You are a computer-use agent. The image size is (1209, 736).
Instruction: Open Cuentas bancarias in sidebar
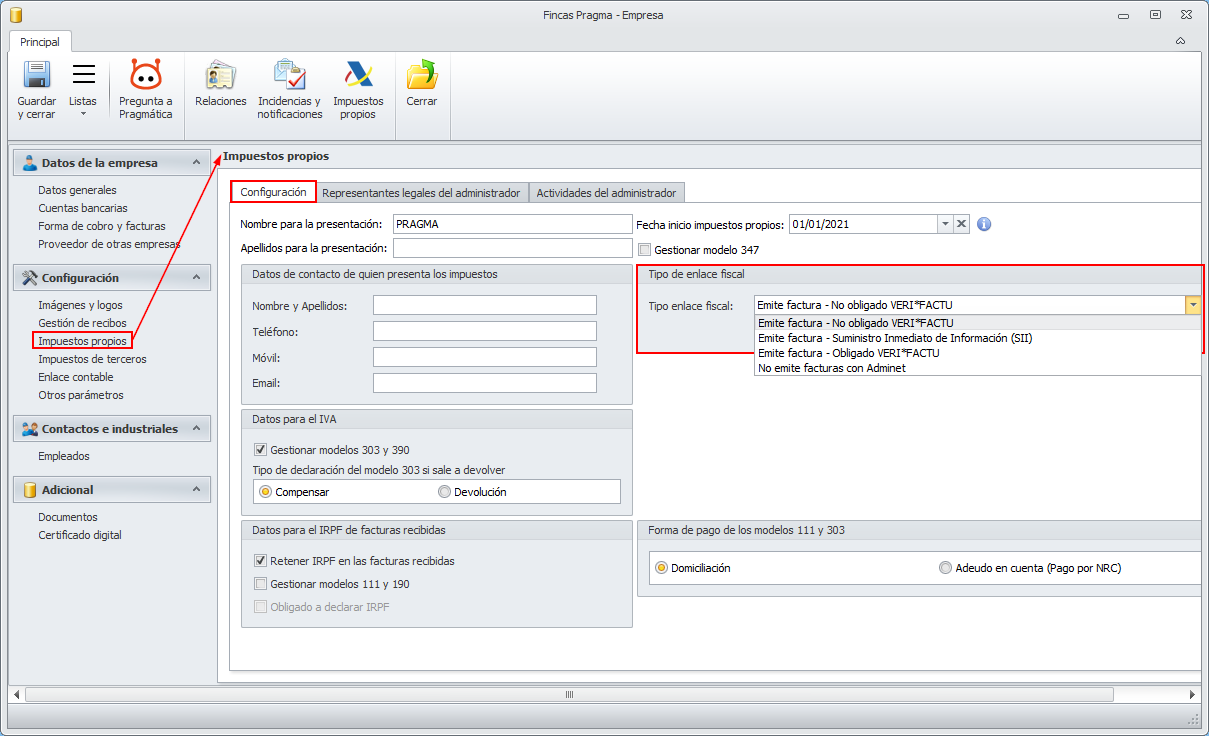(x=83, y=208)
